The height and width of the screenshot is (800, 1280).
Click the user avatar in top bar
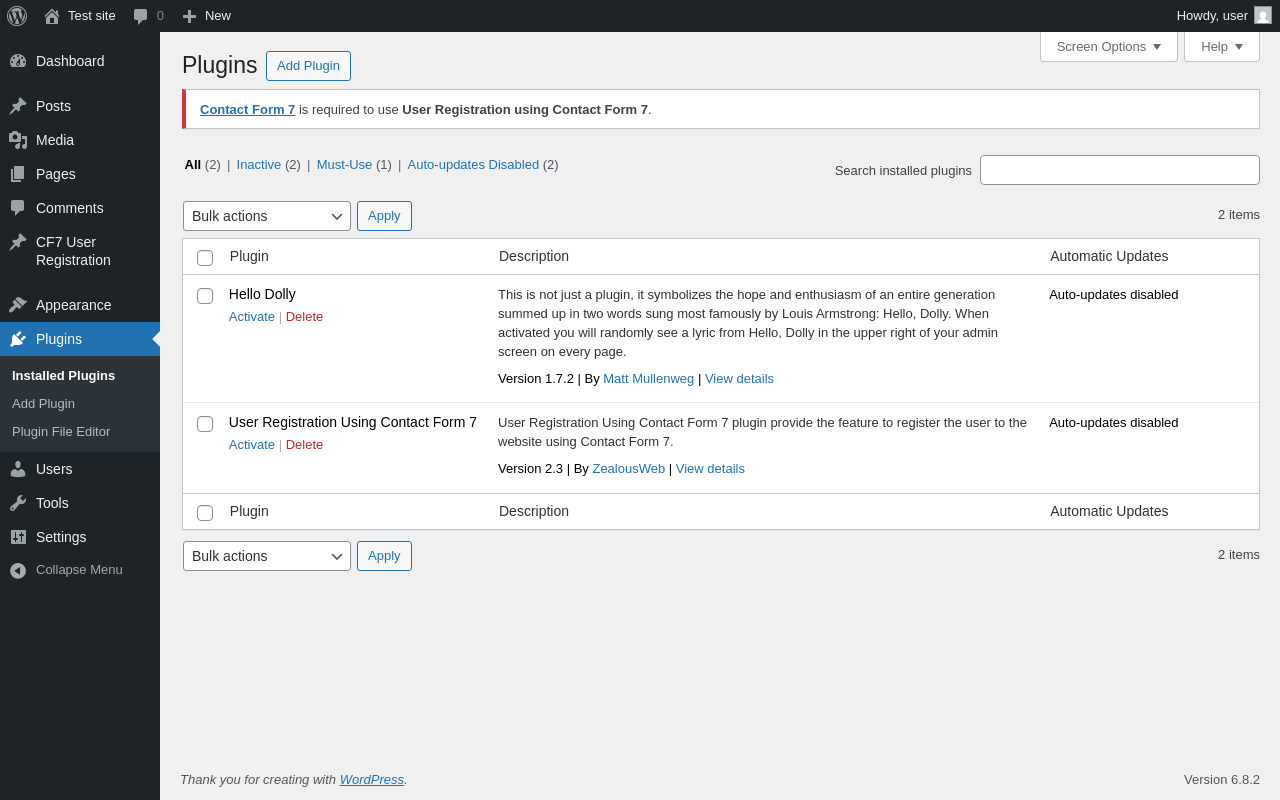coord(1263,16)
